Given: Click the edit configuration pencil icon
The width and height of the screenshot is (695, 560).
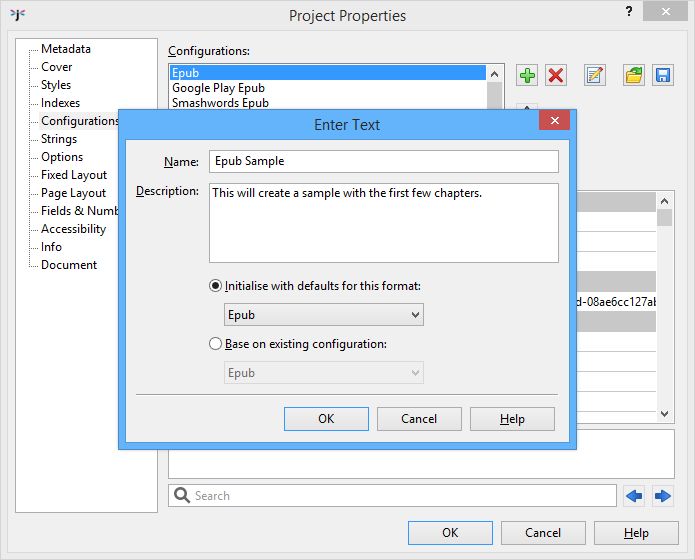Looking at the screenshot, I should [595, 75].
